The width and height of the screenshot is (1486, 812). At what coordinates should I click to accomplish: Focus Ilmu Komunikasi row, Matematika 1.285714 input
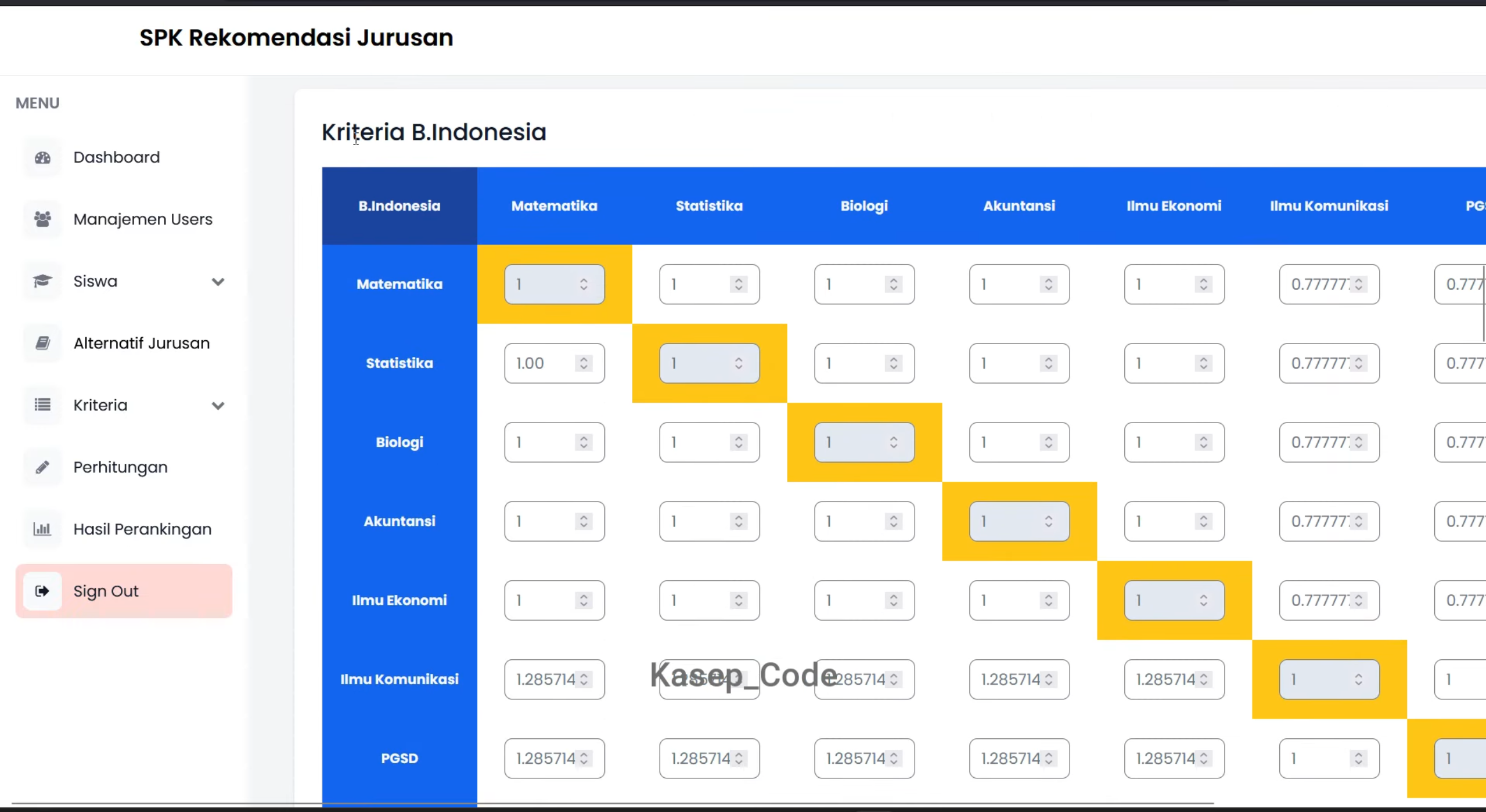pos(555,679)
